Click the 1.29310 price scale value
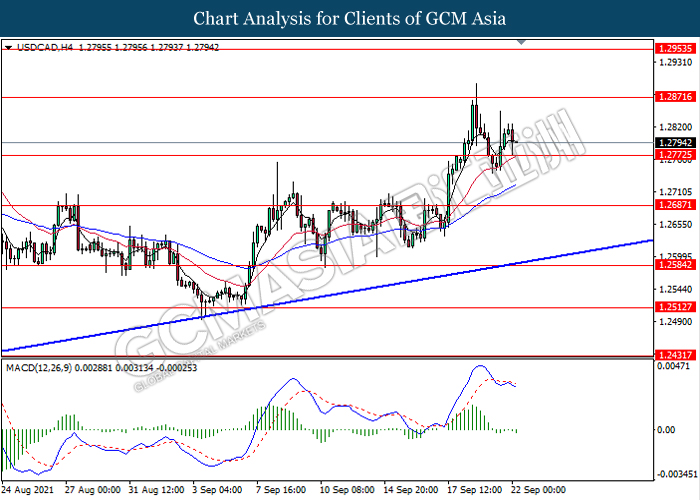700x500 pixels. (x=675, y=62)
